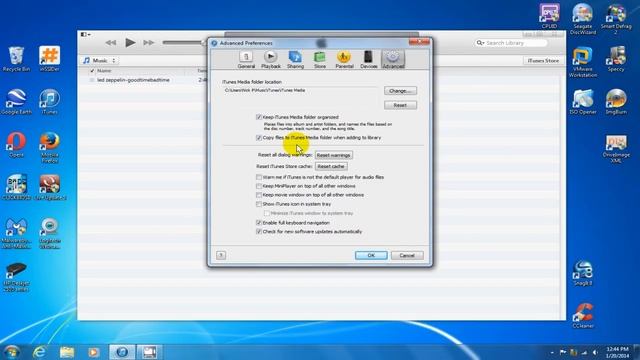Click the Search Library field
Viewport: 640px width, 360px height.
(511, 43)
